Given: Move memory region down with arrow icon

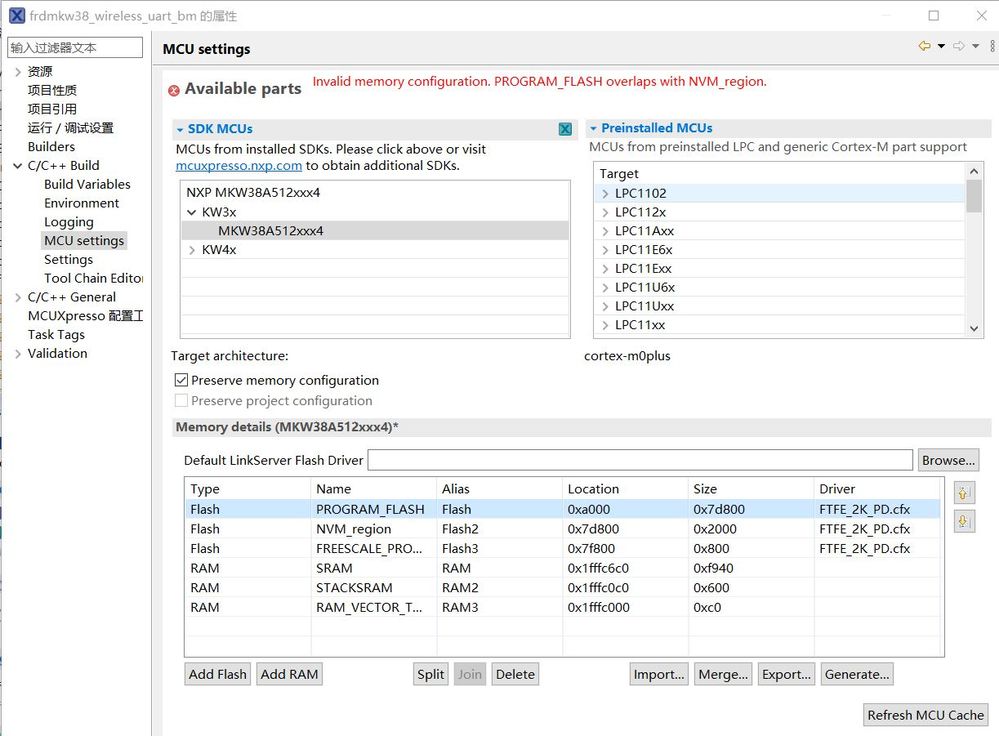Looking at the screenshot, I should click(964, 521).
